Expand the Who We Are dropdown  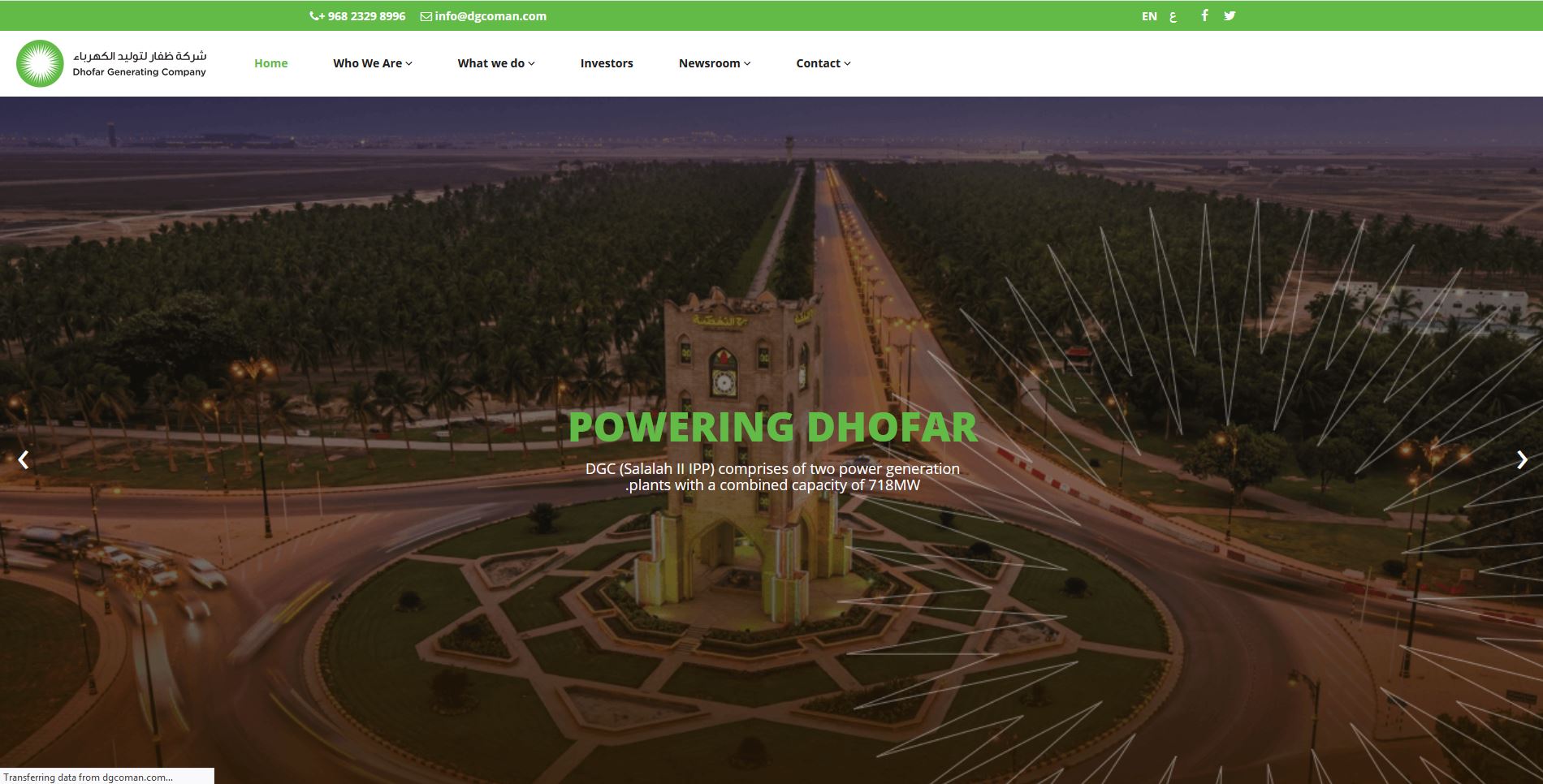click(x=373, y=63)
